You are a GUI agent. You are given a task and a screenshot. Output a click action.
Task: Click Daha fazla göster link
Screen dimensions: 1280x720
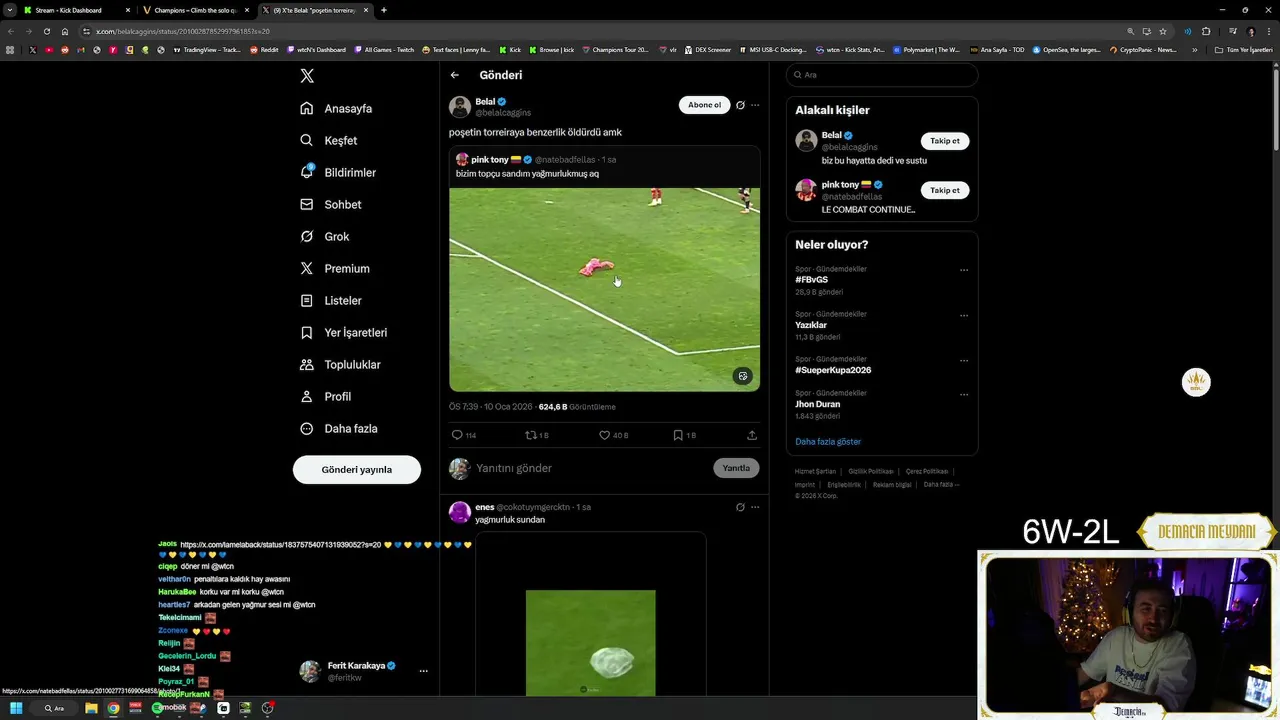(828, 441)
